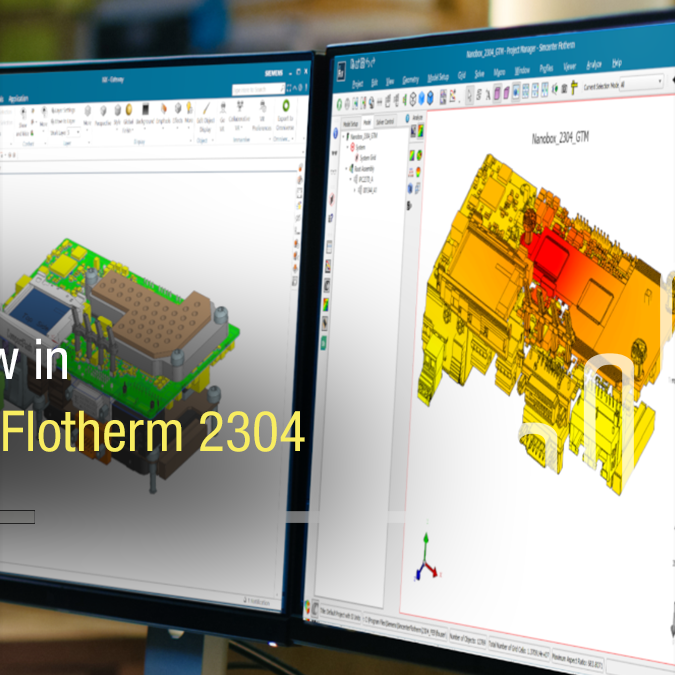Click the Nanobox_2304_GTM title in the viewport
Screen dimensions: 675x675
tap(560, 138)
